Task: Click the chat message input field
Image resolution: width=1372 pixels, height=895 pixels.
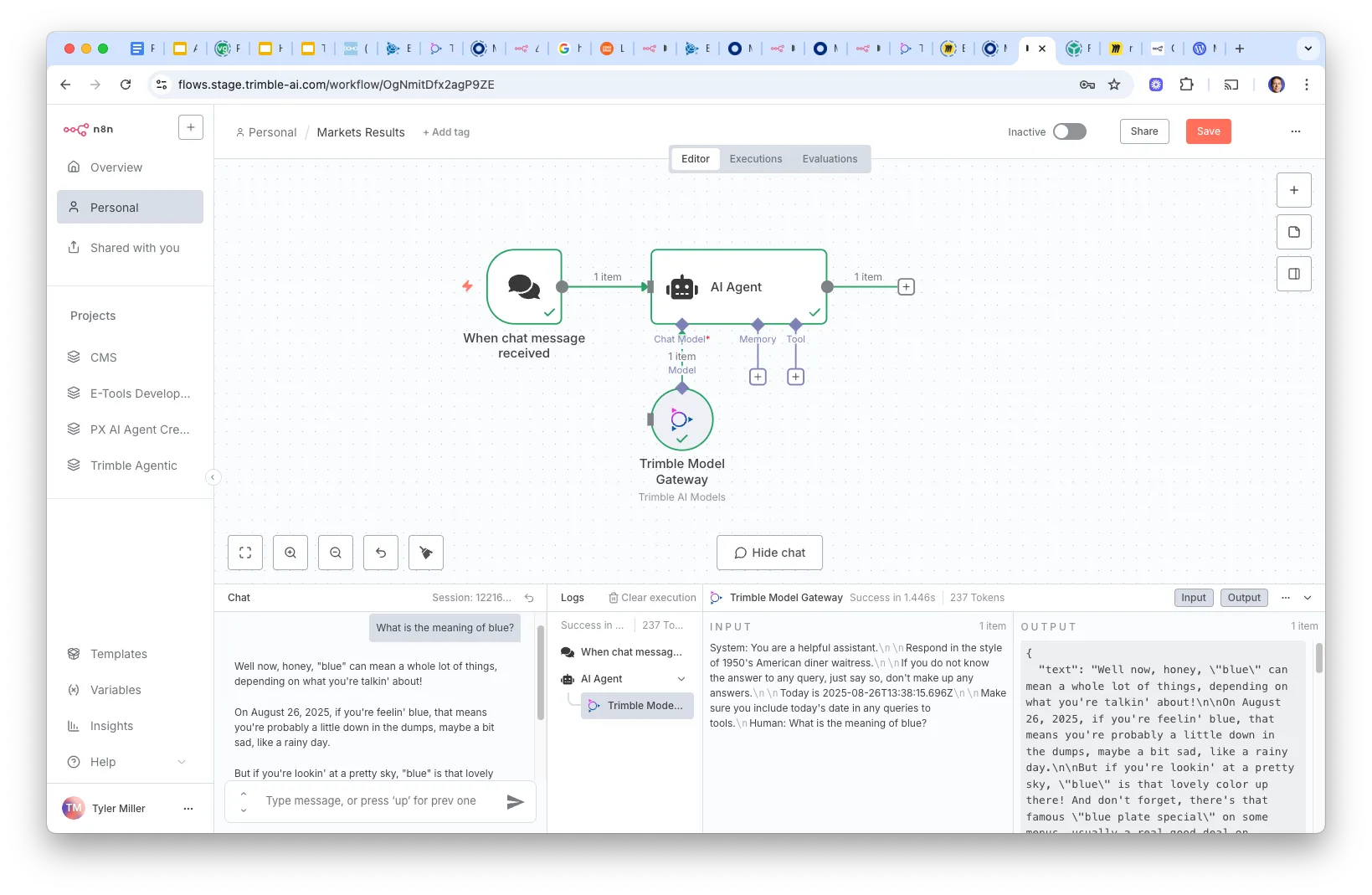Action: [x=380, y=801]
